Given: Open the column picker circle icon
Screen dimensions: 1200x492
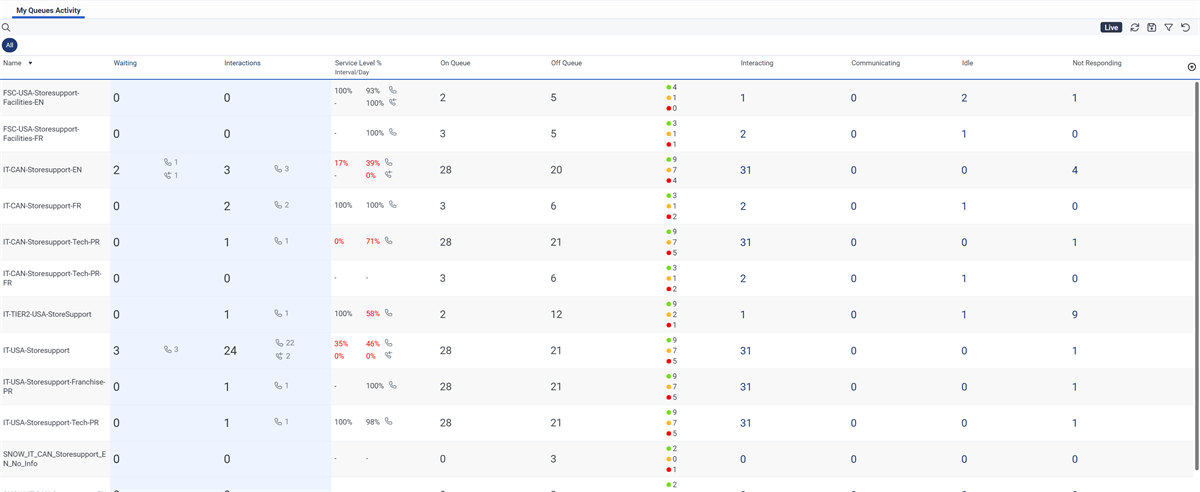Looking at the screenshot, I should pyautogui.click(x=1191, y=67).
